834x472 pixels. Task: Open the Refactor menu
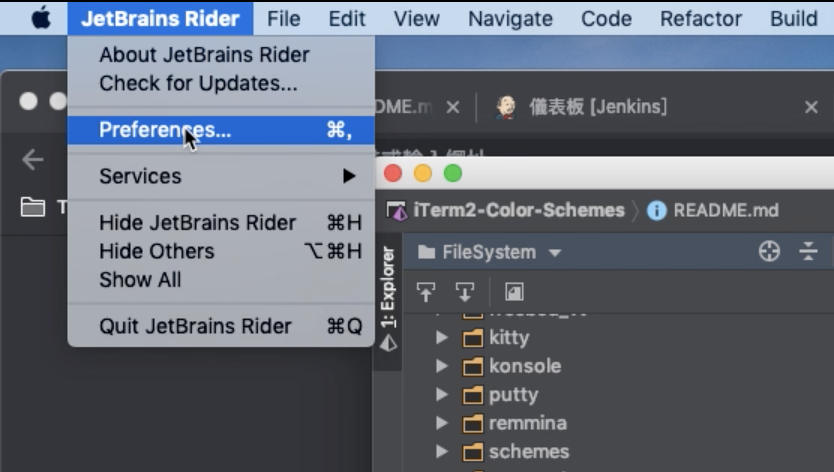(701, 19)
